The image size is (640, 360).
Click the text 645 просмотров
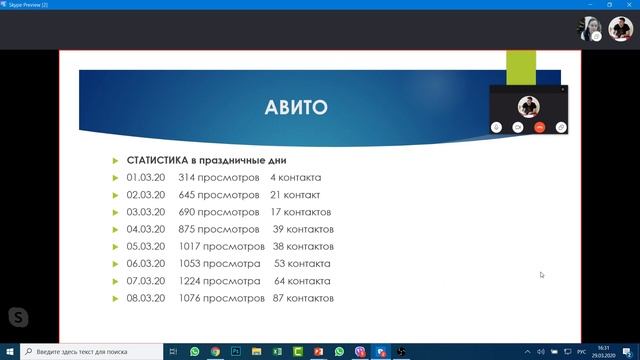(x=219, y=195)
